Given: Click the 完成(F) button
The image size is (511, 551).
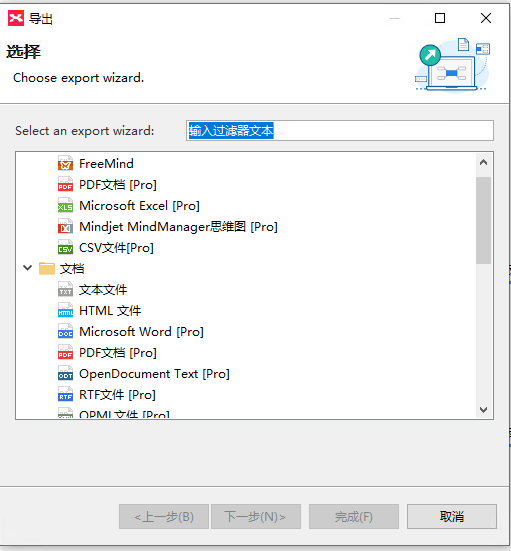Looking at the screenshot, I should coord(354,517).
